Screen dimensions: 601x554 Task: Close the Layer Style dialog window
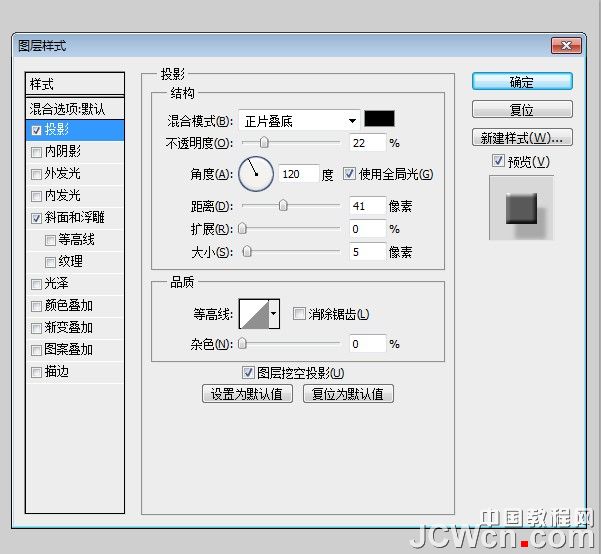(x=566, y=46)
